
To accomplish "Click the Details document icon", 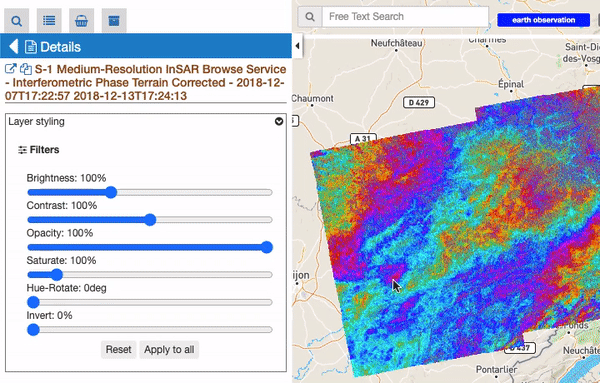I will click(x=31, y=47).
